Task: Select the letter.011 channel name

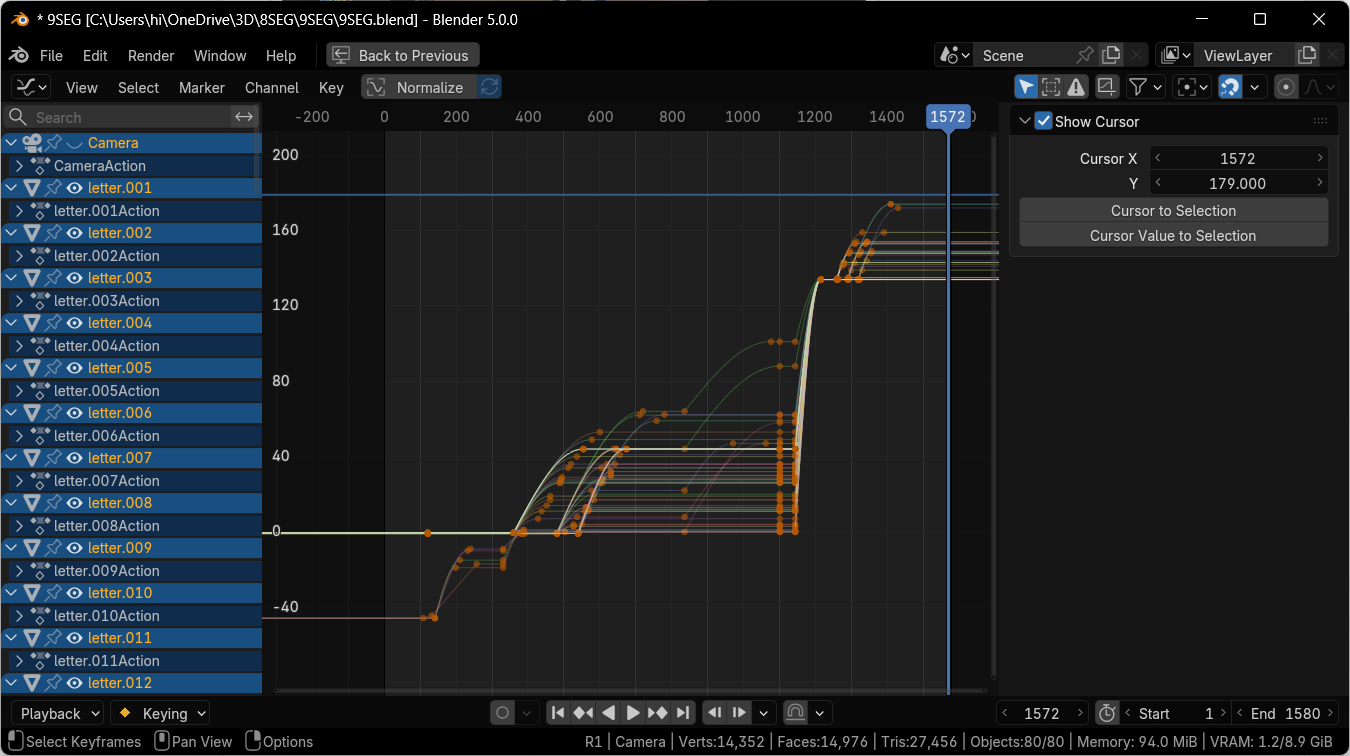Action: tap(120, 638)
